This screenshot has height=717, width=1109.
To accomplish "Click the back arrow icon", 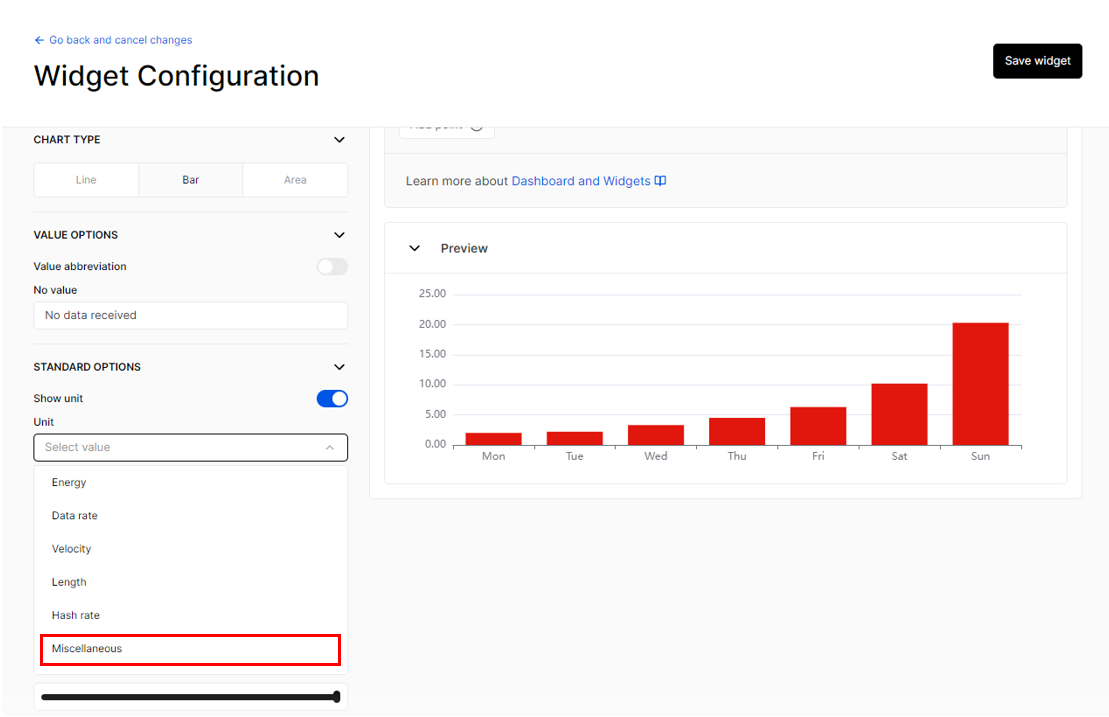I will pyautogui.click(x=39, y=40).
